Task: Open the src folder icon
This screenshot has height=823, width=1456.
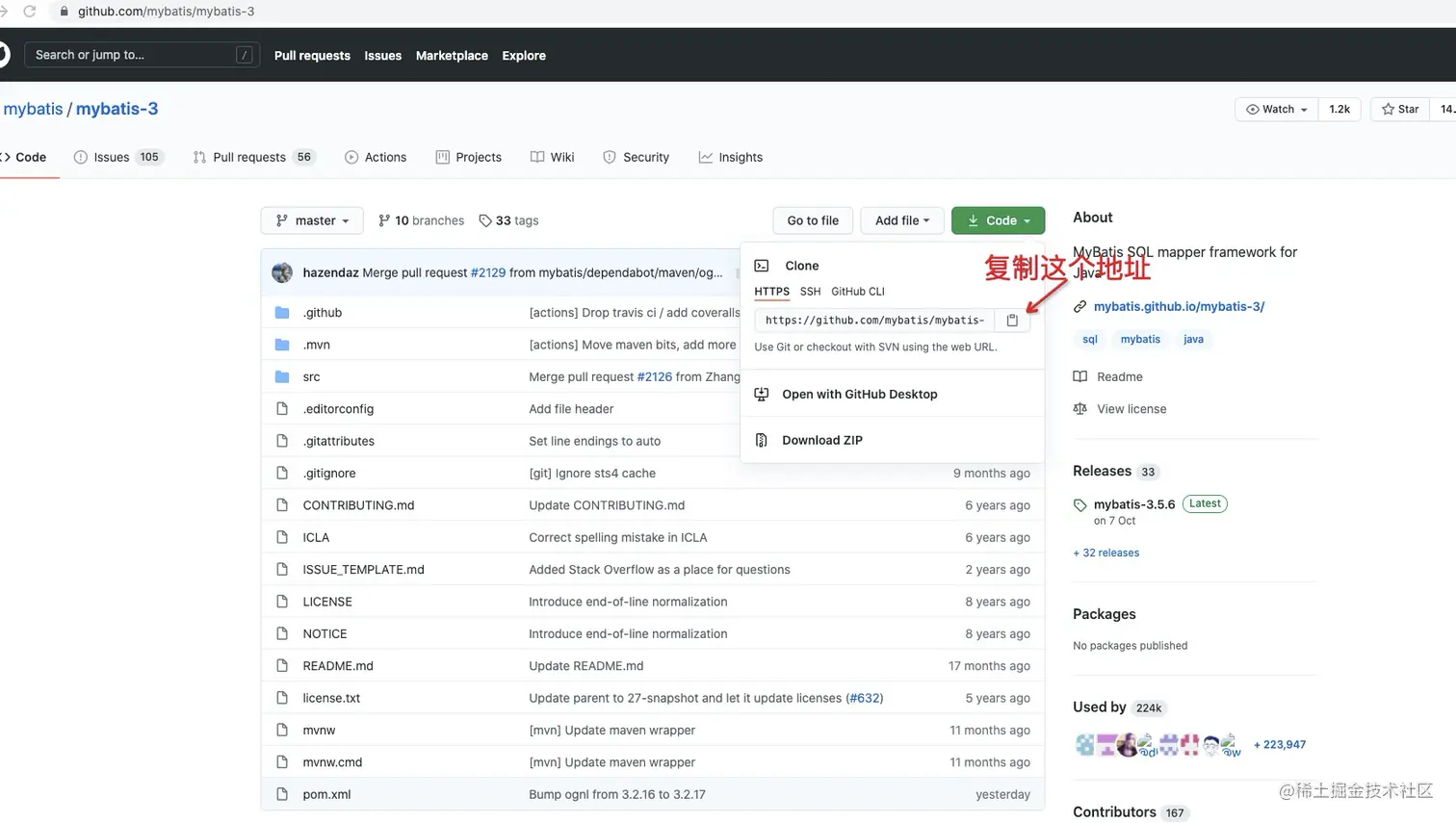Action: [282, 376]
